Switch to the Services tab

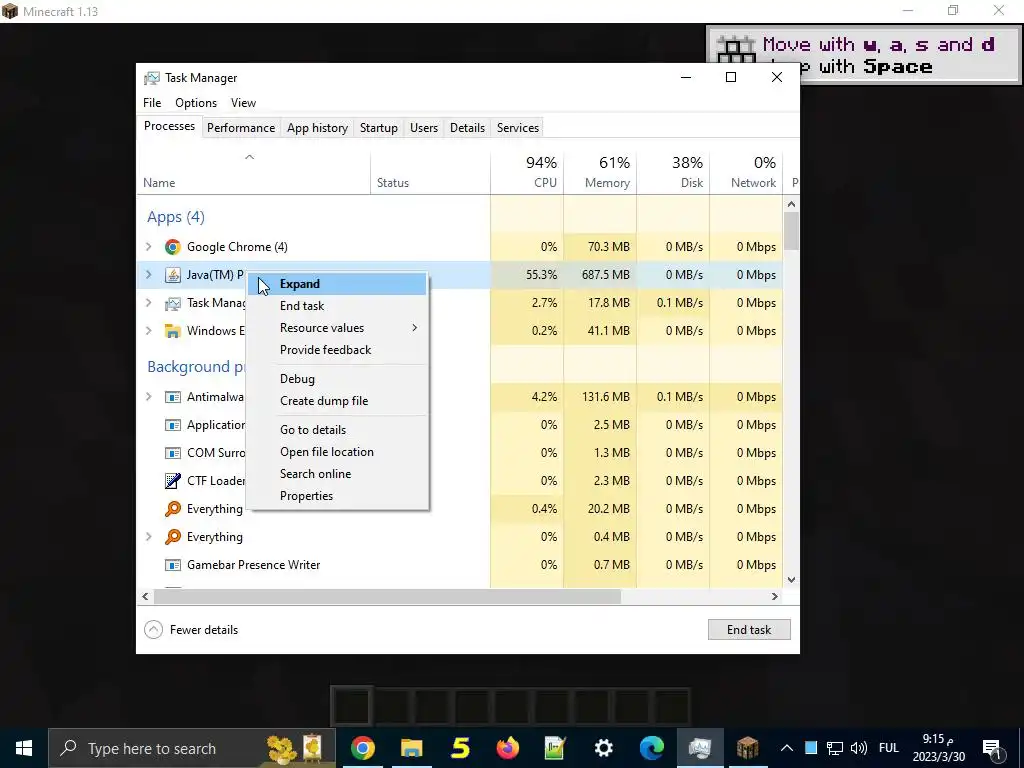[x=518, y=128]
